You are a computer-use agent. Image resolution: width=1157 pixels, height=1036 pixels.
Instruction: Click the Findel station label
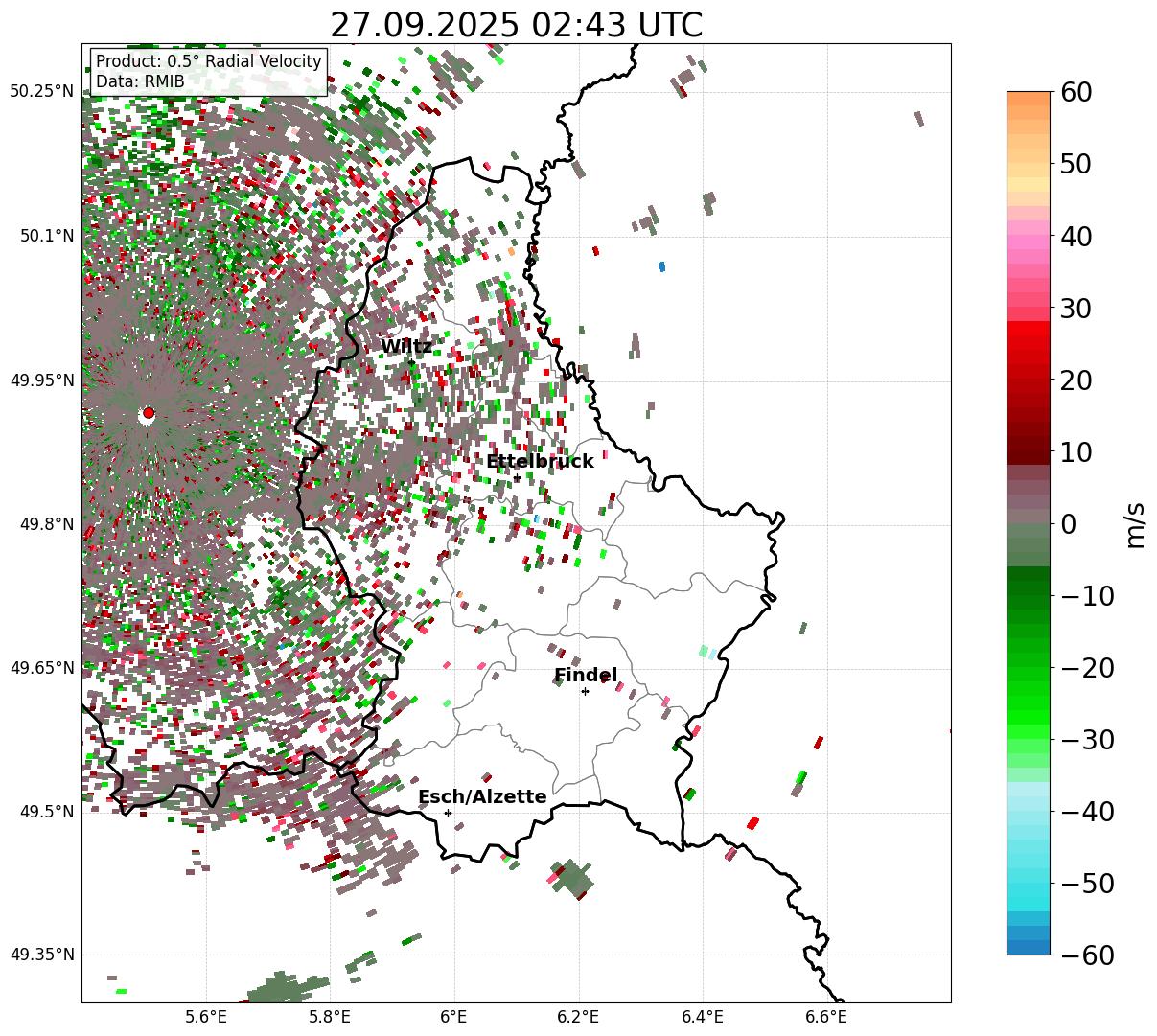point(586,676)
